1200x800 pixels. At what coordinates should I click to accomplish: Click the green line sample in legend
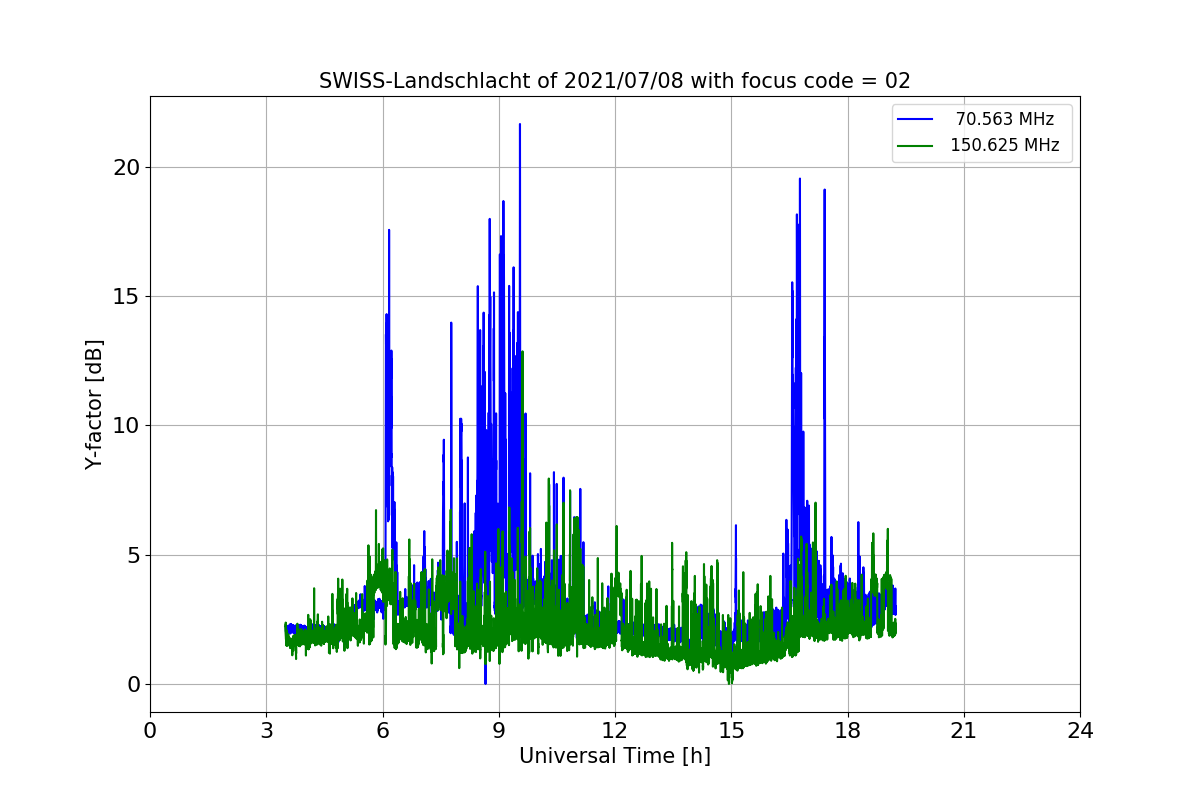pos(915,146)
